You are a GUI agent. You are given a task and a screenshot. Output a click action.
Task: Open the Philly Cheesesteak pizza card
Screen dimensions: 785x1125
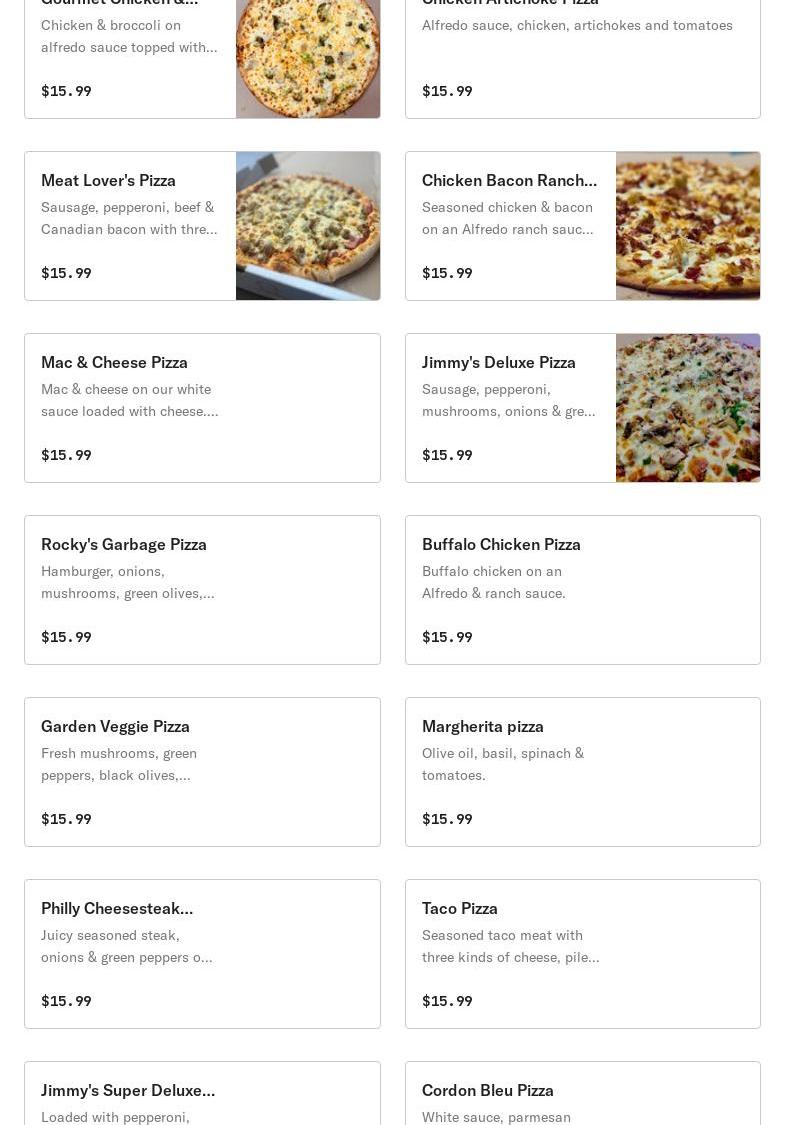click(x=202, y=954)
